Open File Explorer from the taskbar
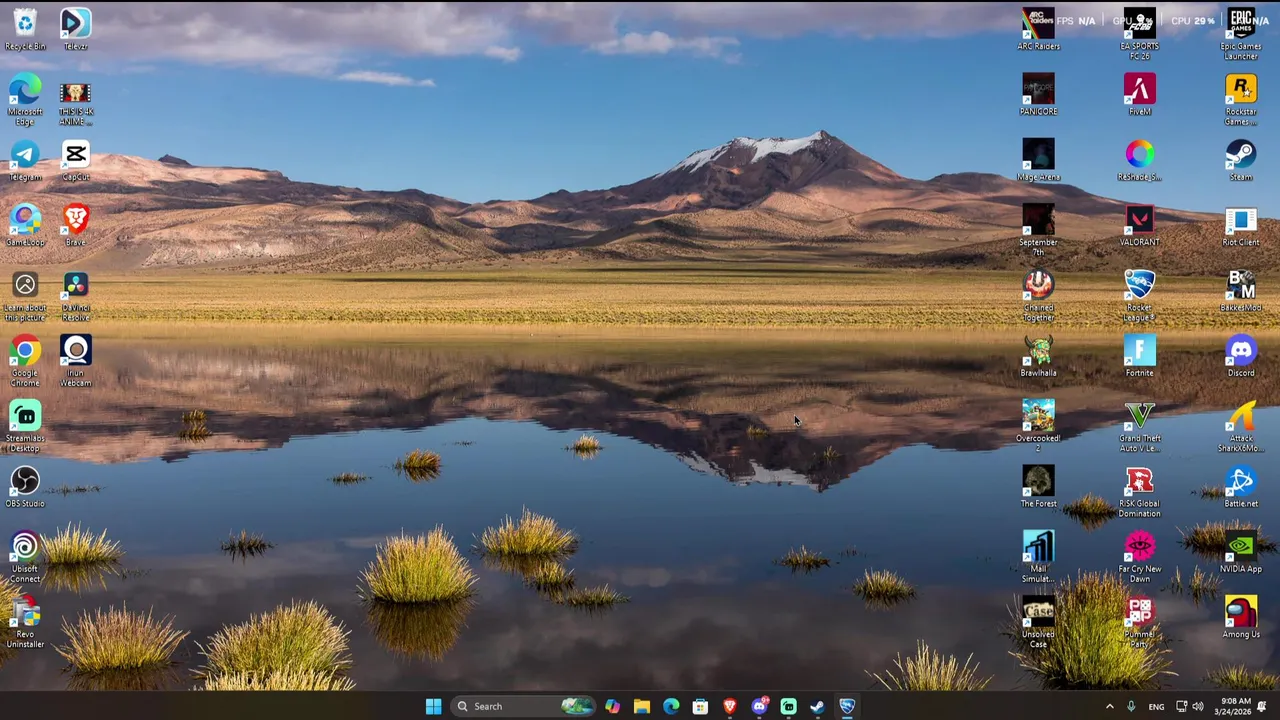Image resolution: width=1280 pixels, height=720 pixels. (641, 706)
